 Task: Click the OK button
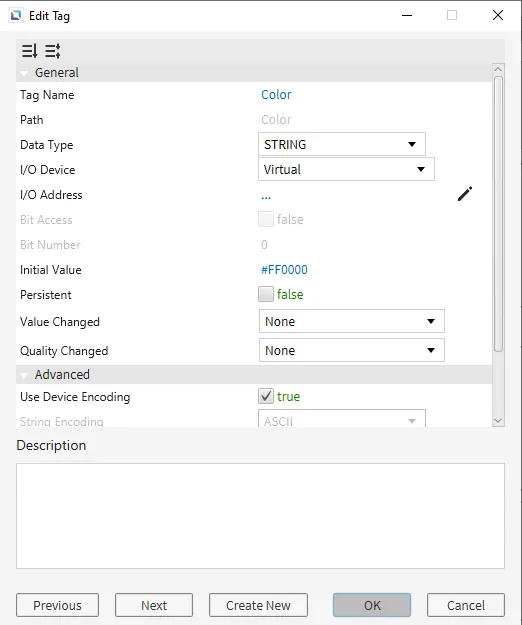372,605
